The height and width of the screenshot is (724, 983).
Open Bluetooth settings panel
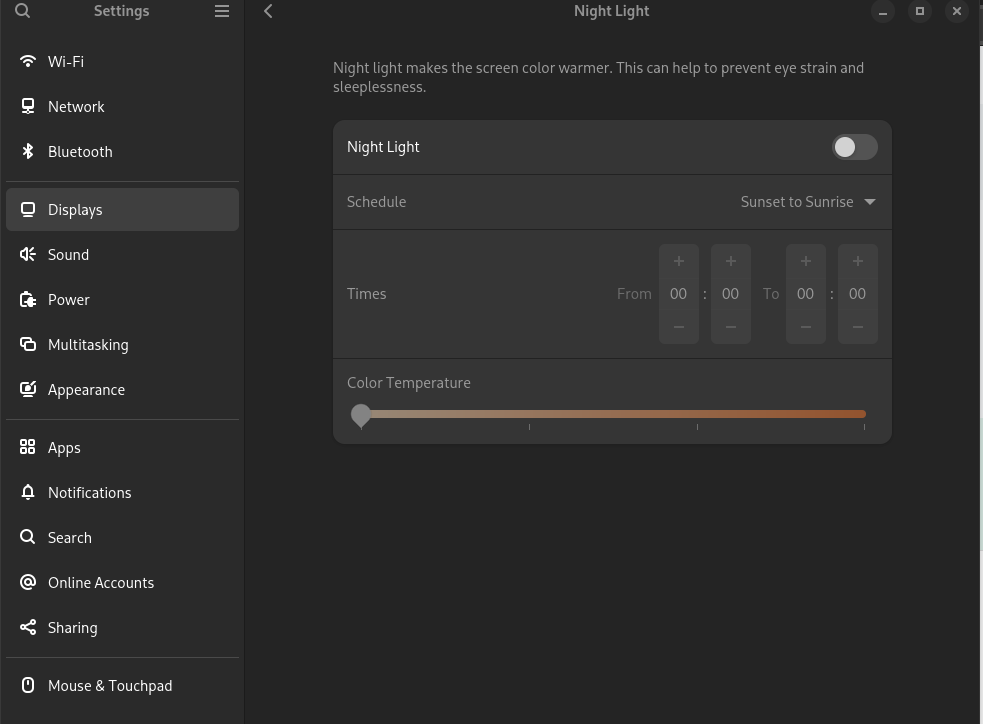click(122, 152)
